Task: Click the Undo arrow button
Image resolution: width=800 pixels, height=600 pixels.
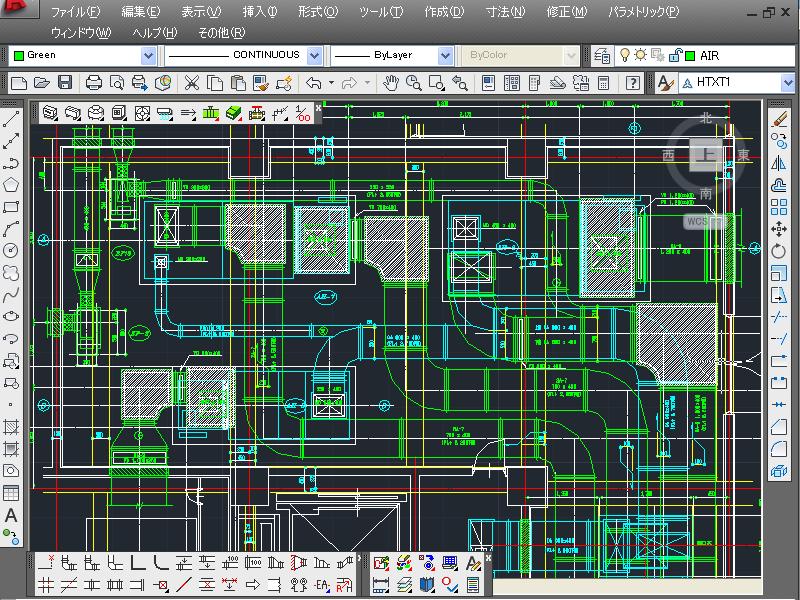Action: [x=314, y=83]
